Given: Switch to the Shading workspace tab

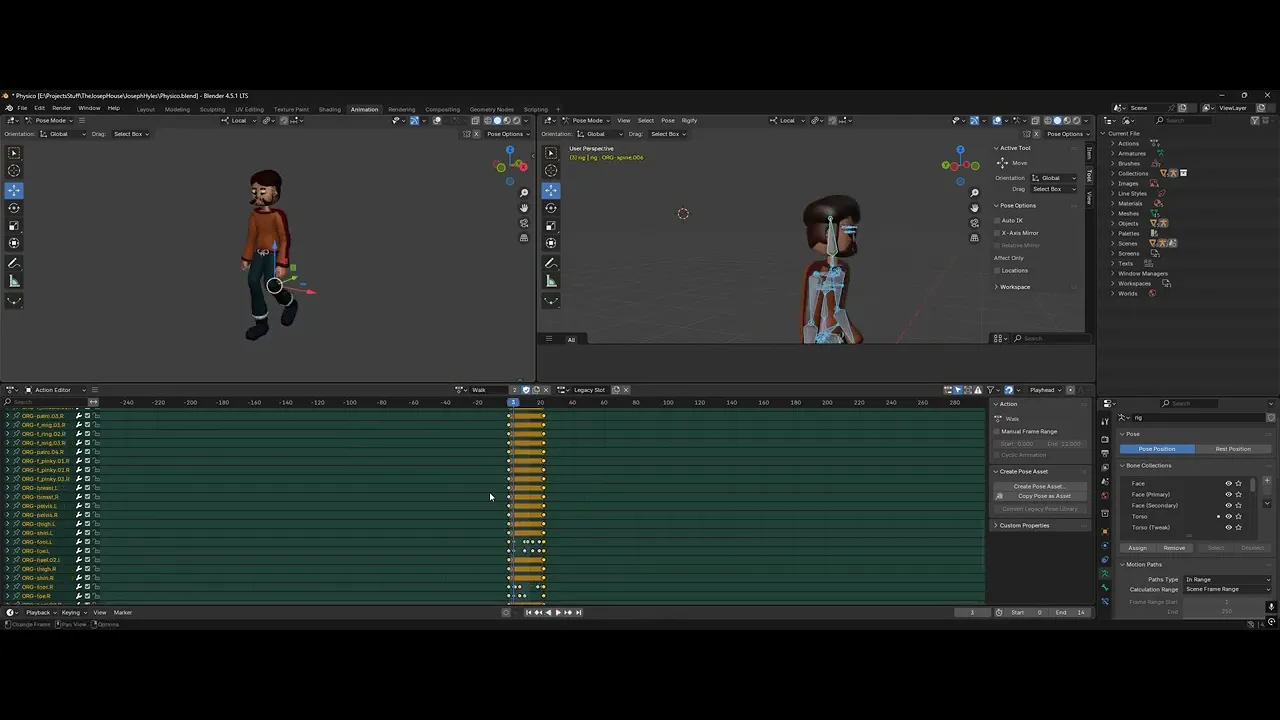Looking at the screenshot, I should (330, 109).
